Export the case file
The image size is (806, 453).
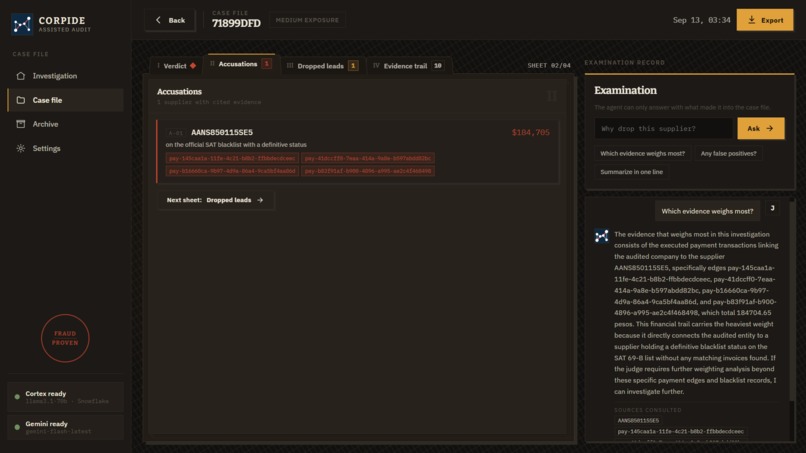pyautogui.click(x=764, y=20)
